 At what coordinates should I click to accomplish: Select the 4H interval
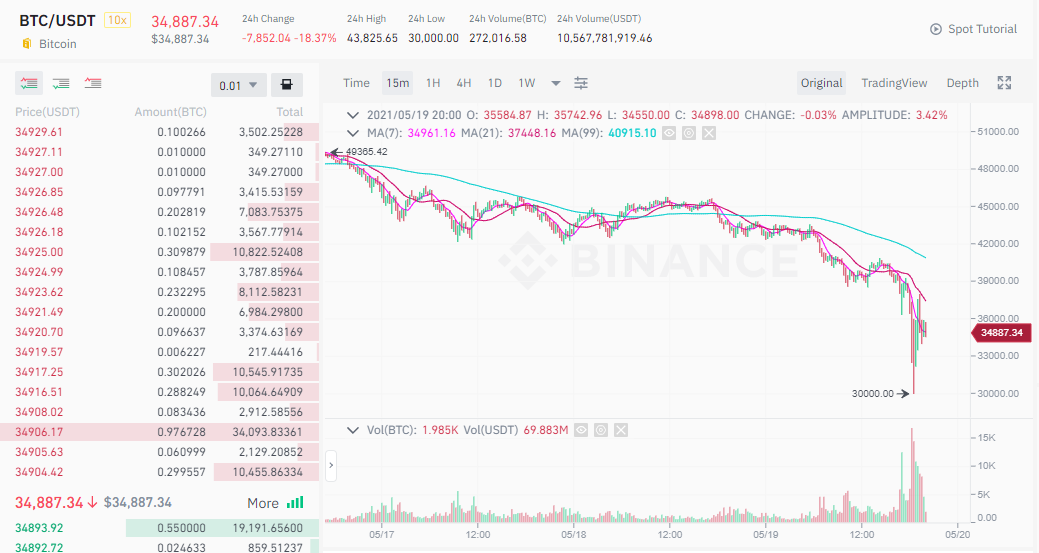click(464, 83)
